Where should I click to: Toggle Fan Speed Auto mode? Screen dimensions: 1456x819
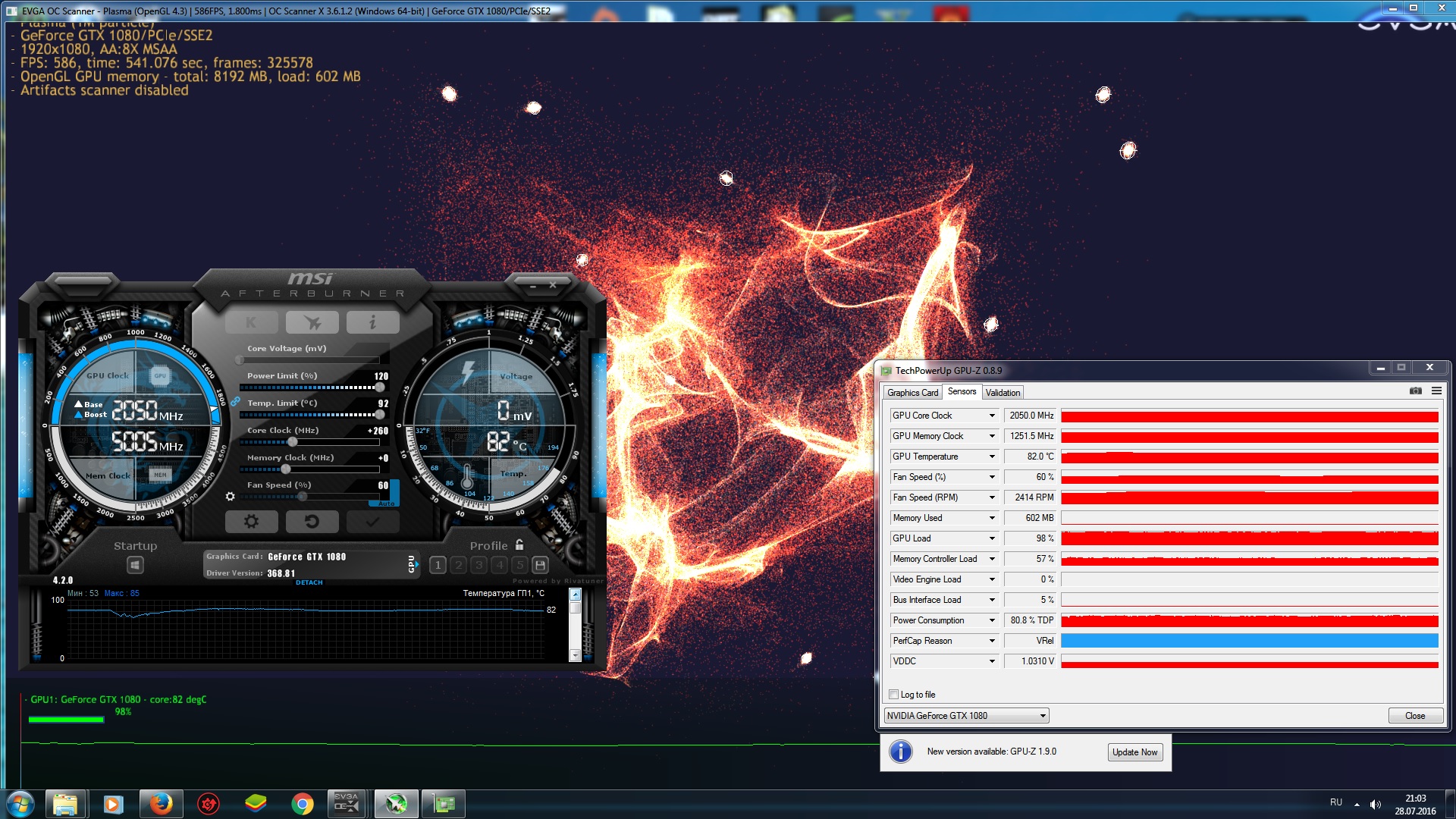(x=386, y=504)
